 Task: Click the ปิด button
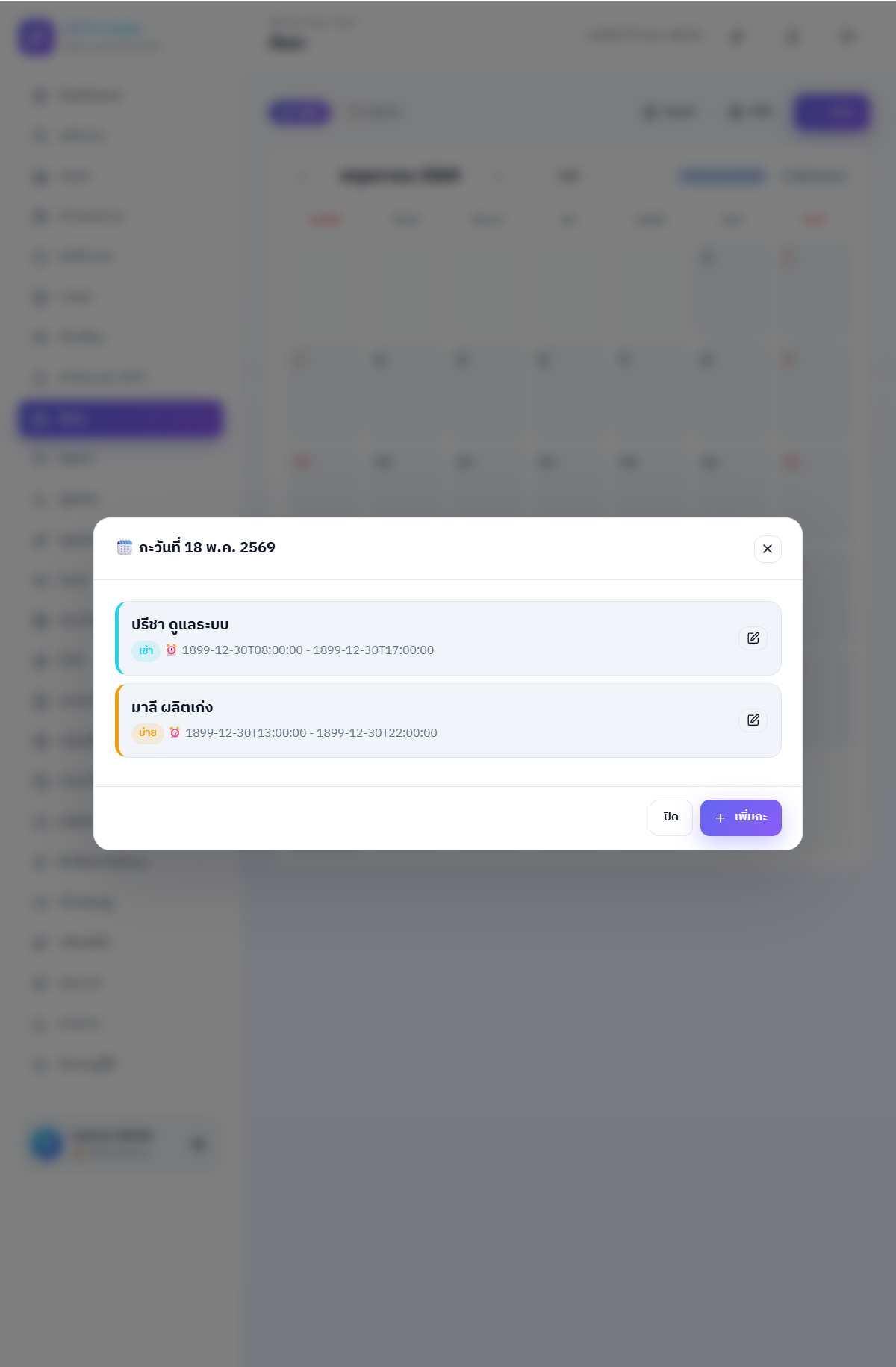tap(671, 818)
